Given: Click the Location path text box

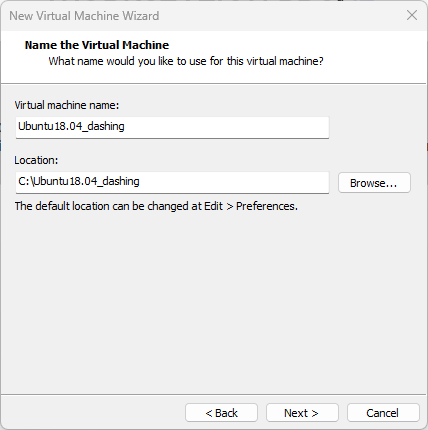Looking at the screenshot, I should click(172, 182).
